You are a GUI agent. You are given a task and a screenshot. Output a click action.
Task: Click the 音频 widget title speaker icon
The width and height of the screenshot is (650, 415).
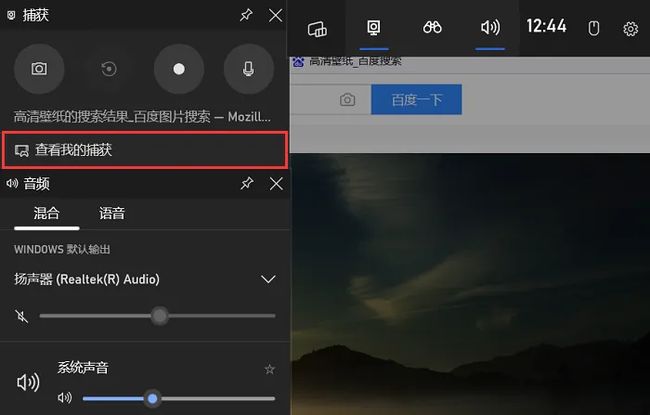click(12, 183)
